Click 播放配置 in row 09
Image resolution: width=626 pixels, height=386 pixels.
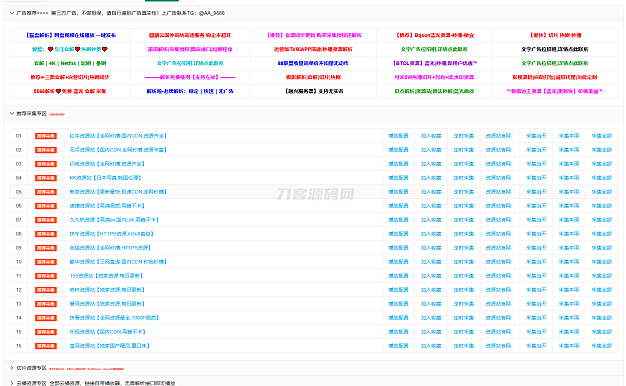pyautogui.click(x=398, y=248)
